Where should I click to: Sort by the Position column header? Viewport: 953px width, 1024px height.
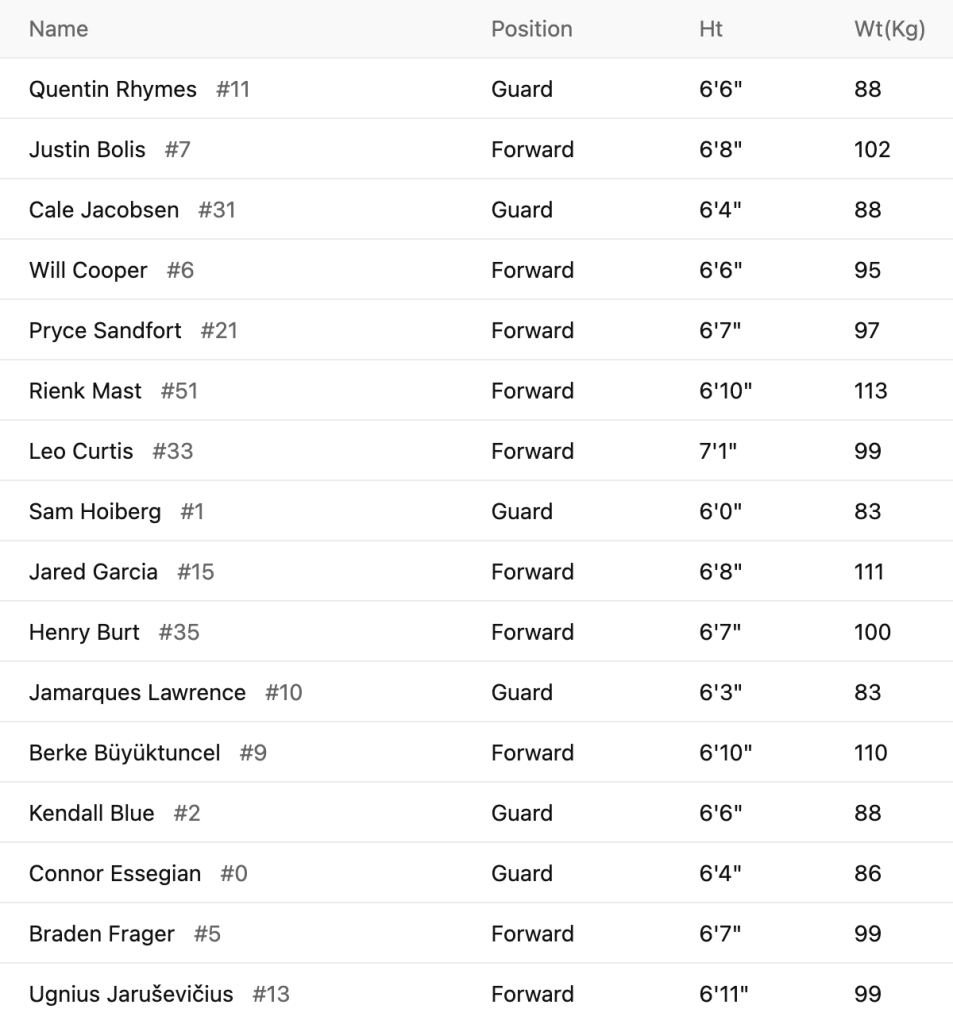pos(531,29)
